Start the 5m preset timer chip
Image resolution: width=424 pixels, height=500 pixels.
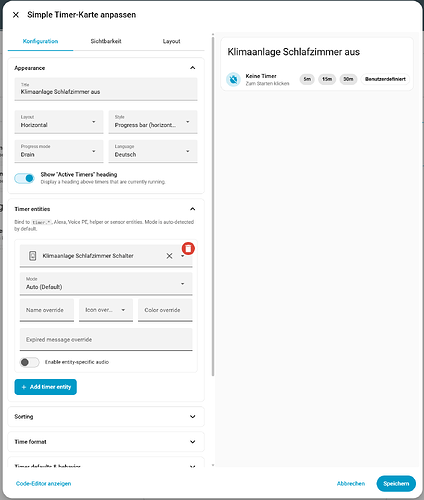coord(307,79)
